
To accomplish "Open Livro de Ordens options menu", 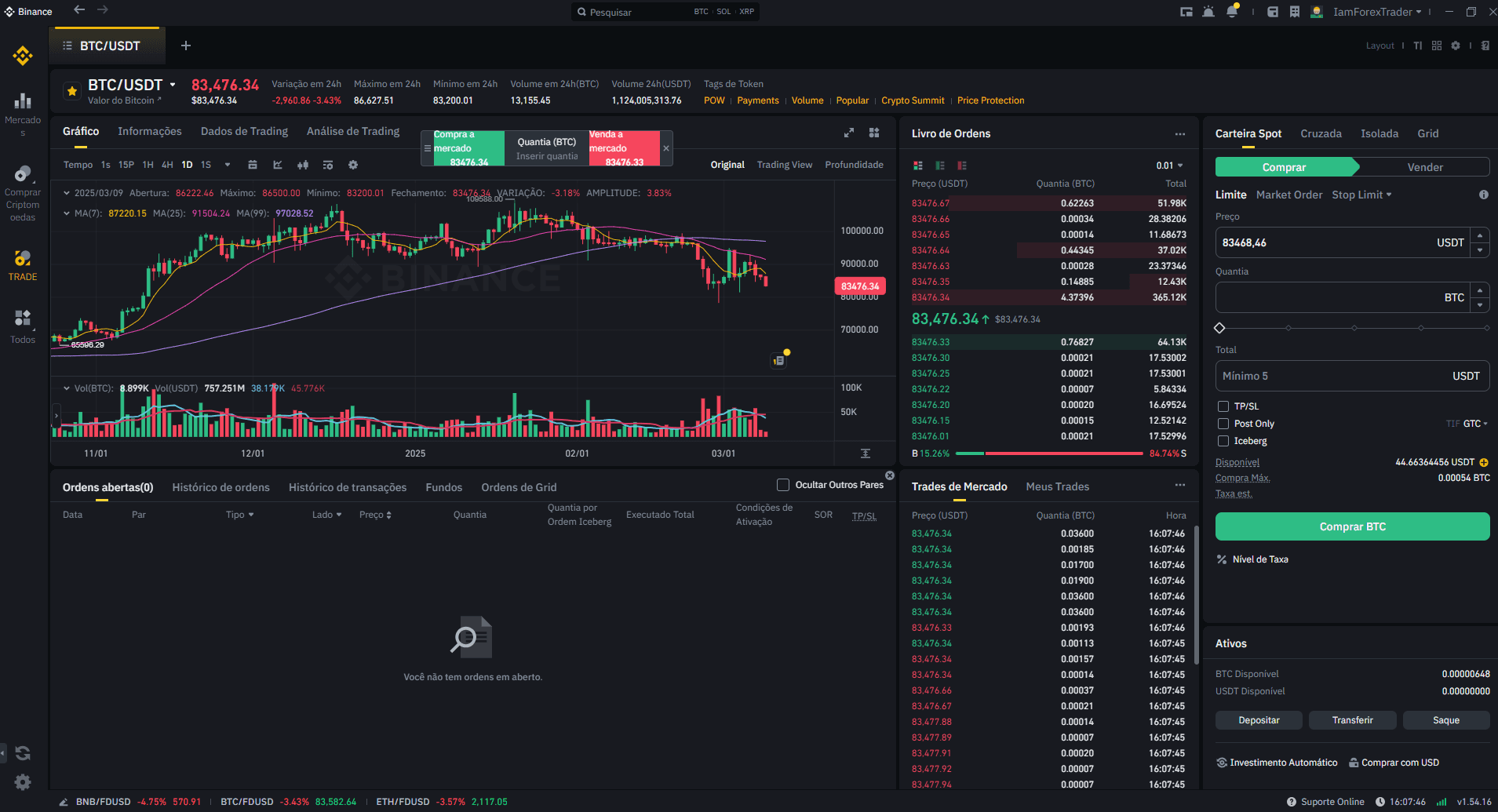I will pyautogui.click(x=1179, y=134).
